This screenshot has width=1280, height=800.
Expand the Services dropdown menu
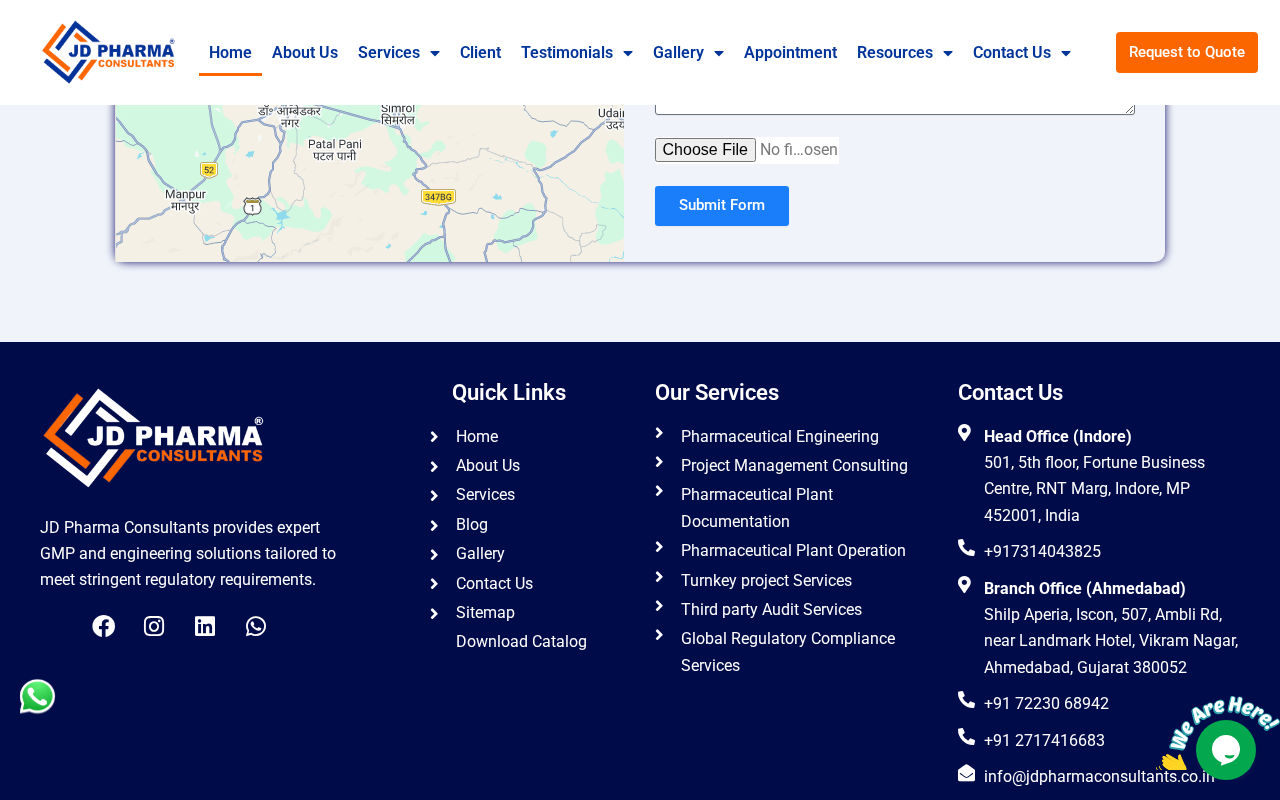398,53
